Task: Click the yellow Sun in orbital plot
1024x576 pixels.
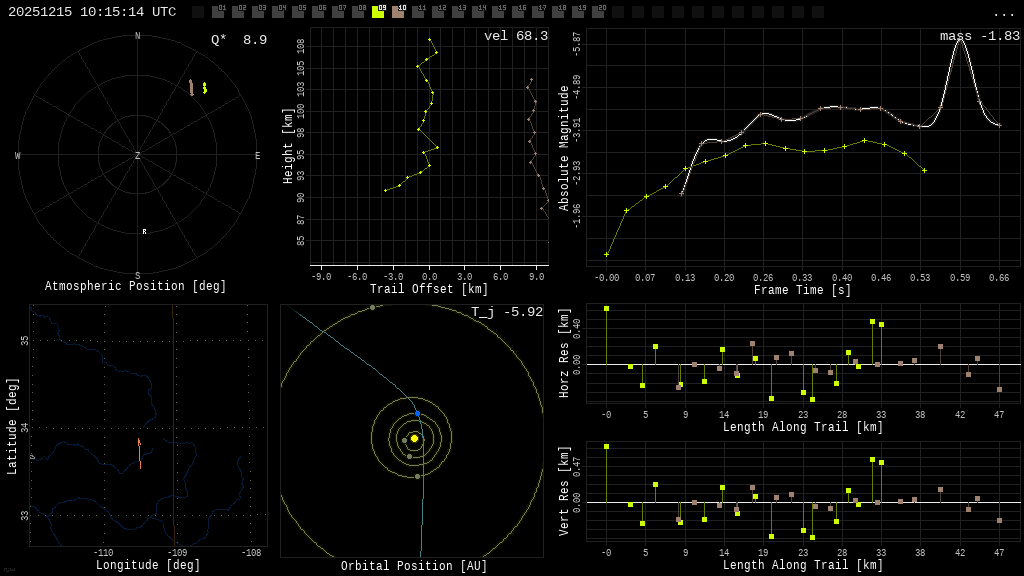Action: coord(414,438)
